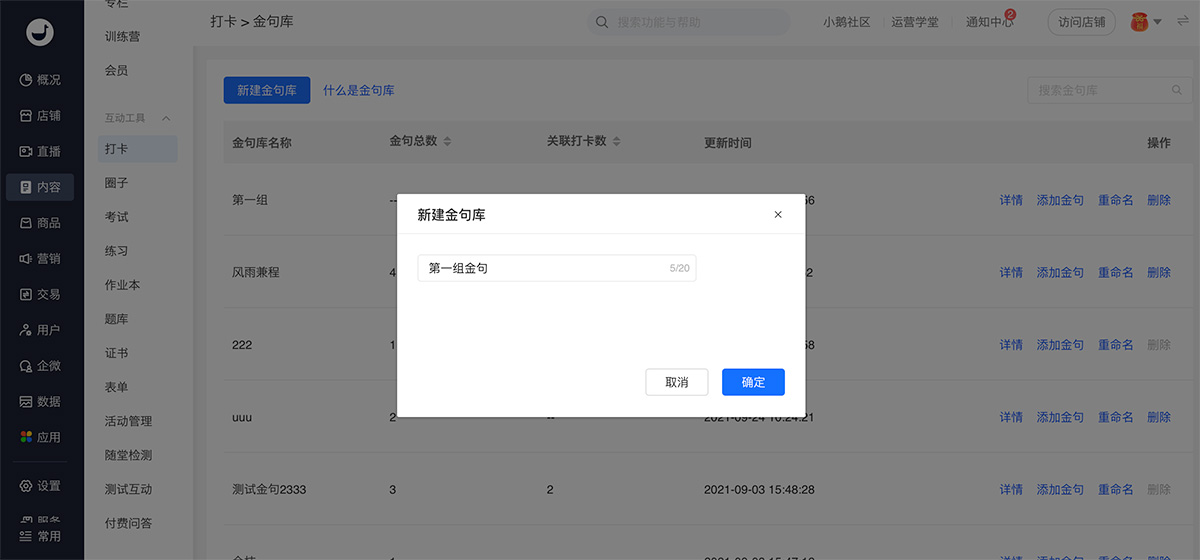Screen dimensions: 1200x560
Task: Collapse the 互动工具 section chevron
Action: pyautogui.click(x=166, y=118)
